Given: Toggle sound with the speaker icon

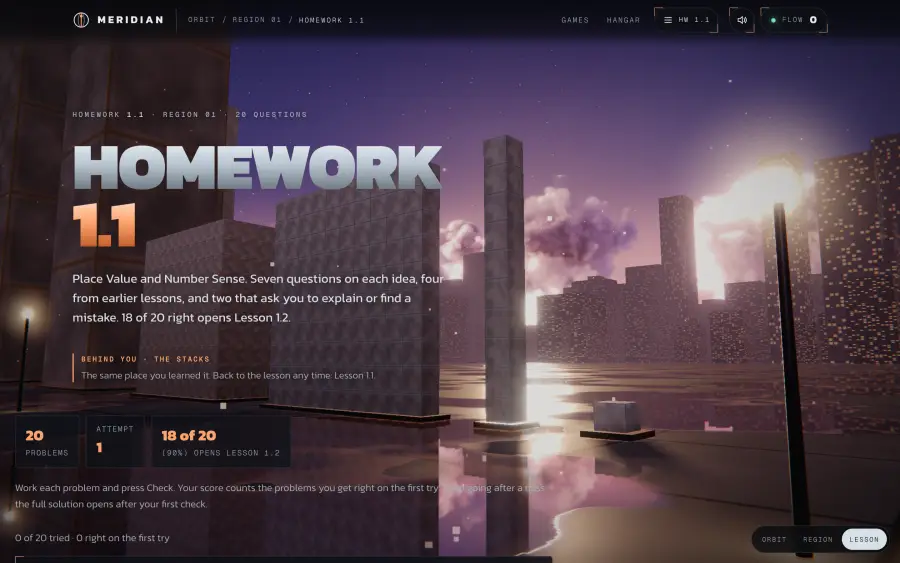Looking at the screenshot, I should click(742, 20).
